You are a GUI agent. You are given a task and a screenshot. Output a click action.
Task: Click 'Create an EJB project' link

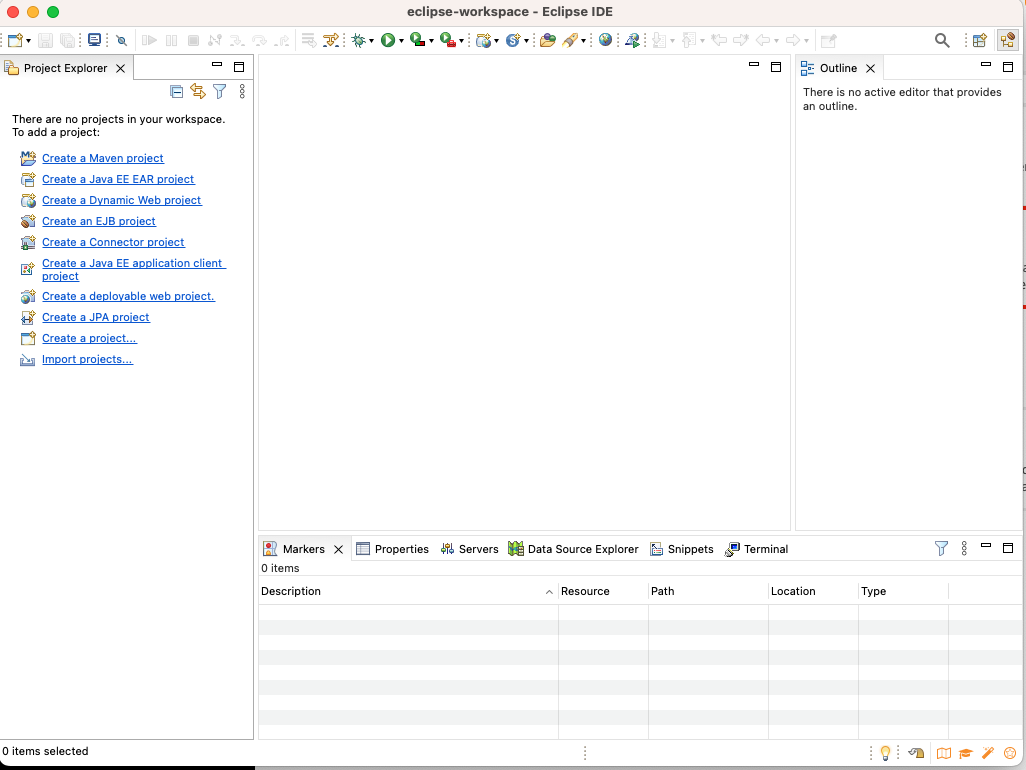99,221
